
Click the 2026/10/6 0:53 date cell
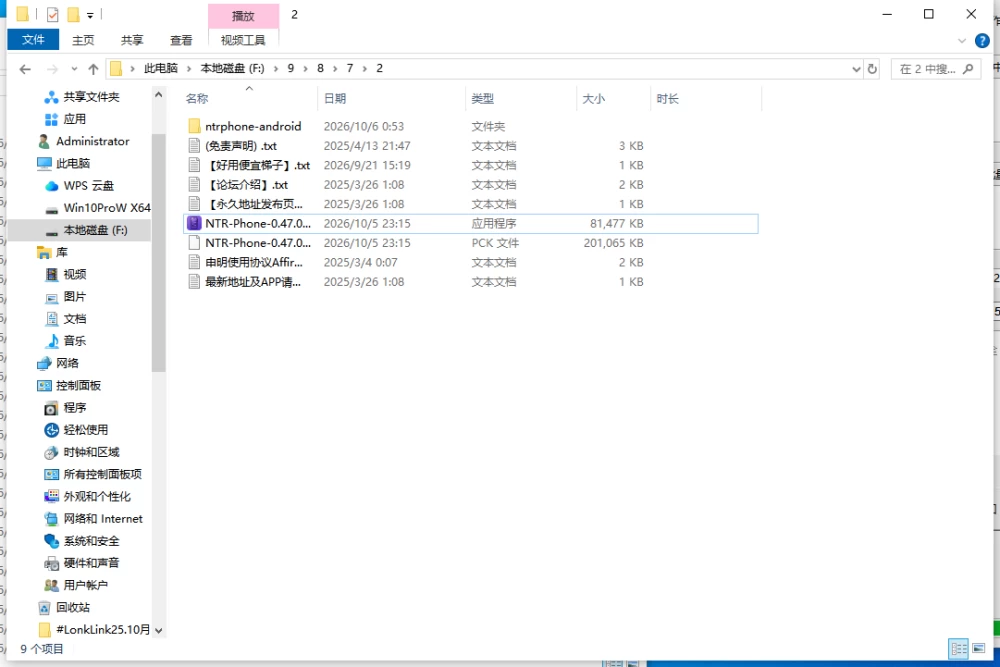(x=364, y=126)
